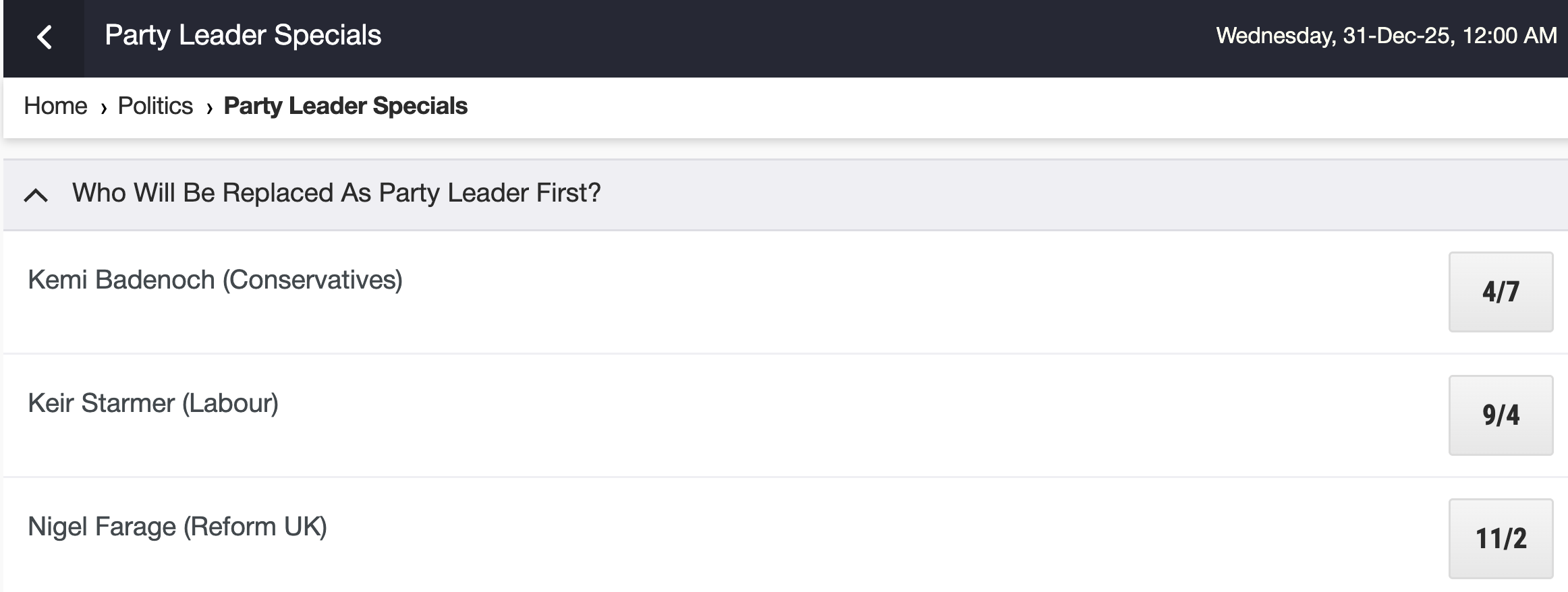The width and height of the screenshot is (1568, 592).
Task: Select the 9/4 odds for Keir Starmer
Action: pos(1501,415)
